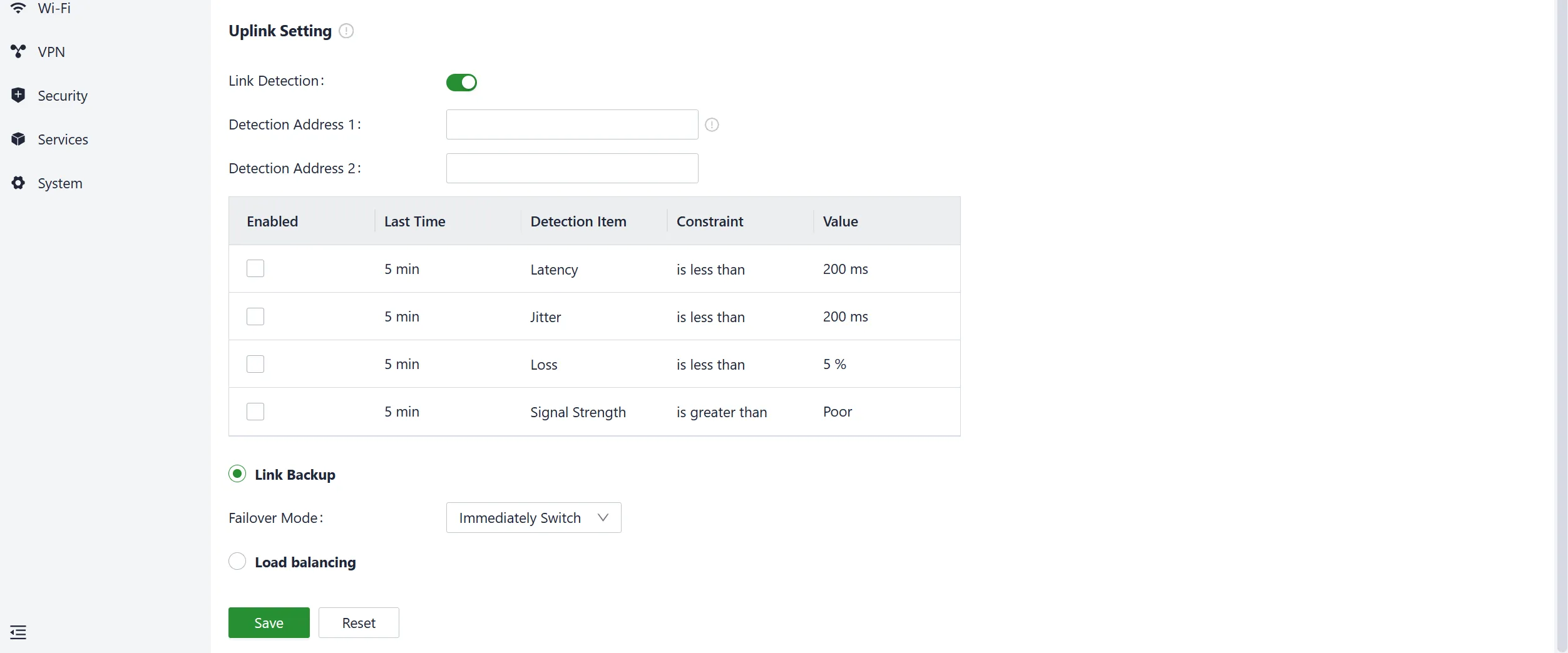Select the Link Backup radio button
The height and width of the screenshot is (653, 1568).
237,473
